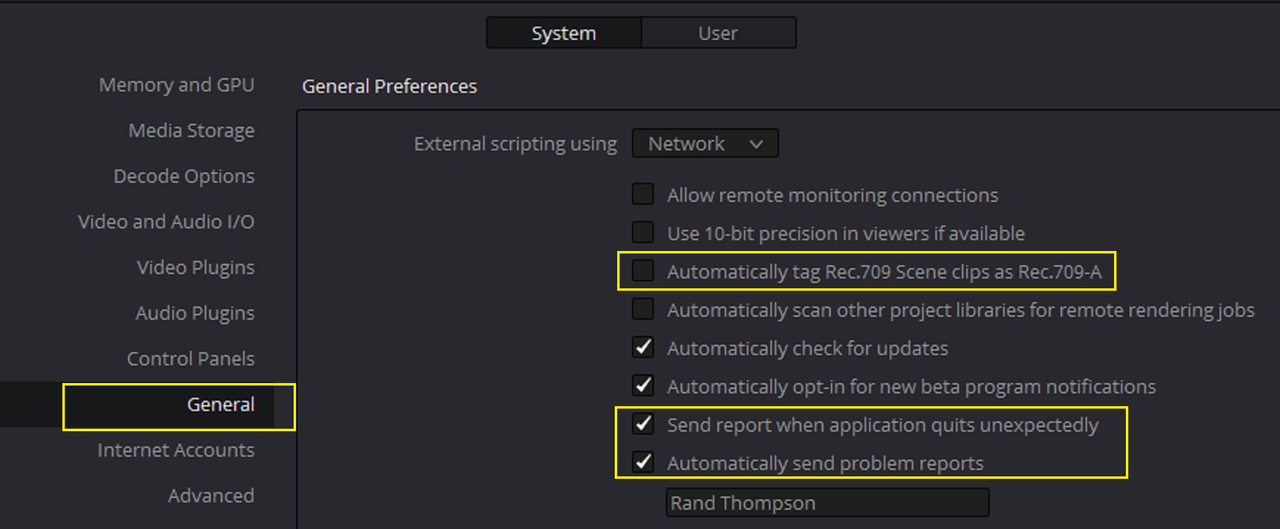Switch to the System tab
Viewport: 1280px width, 529px height.
pos(564,33)
